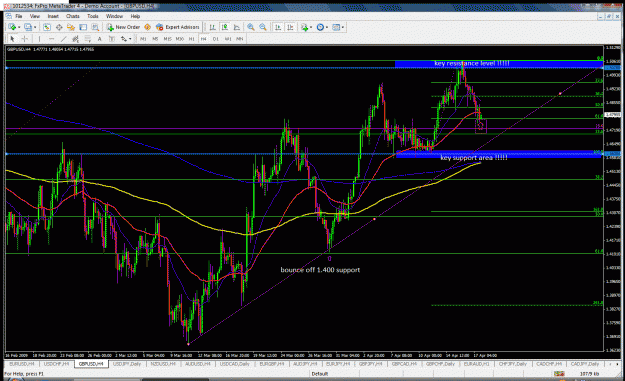This screenshot has height=381, width=625.
Task: Select the Text tool
Action: coord(100,39)
